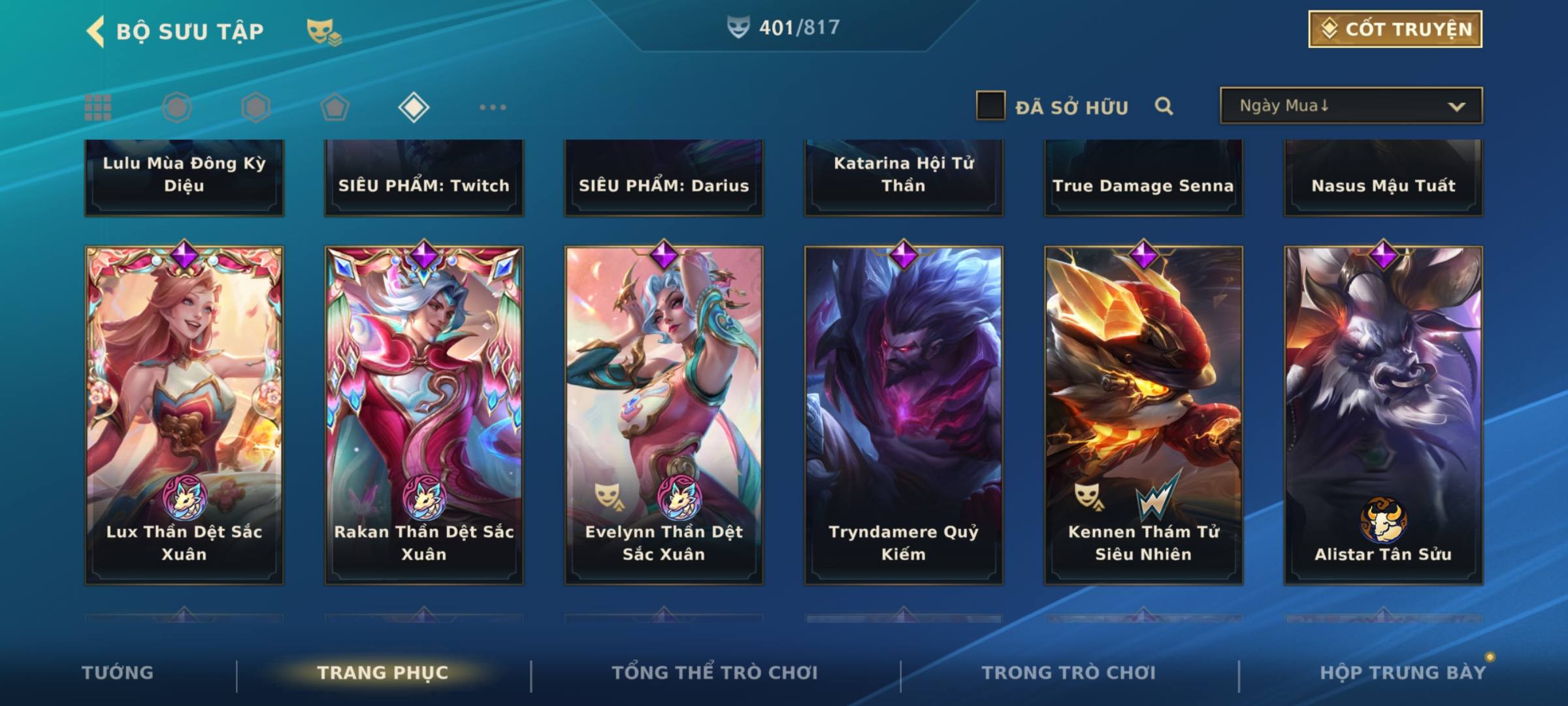Go back using Bộ Sưu Tập arrow
Screen dimensions: 1568x706
[x=95, y=31]
